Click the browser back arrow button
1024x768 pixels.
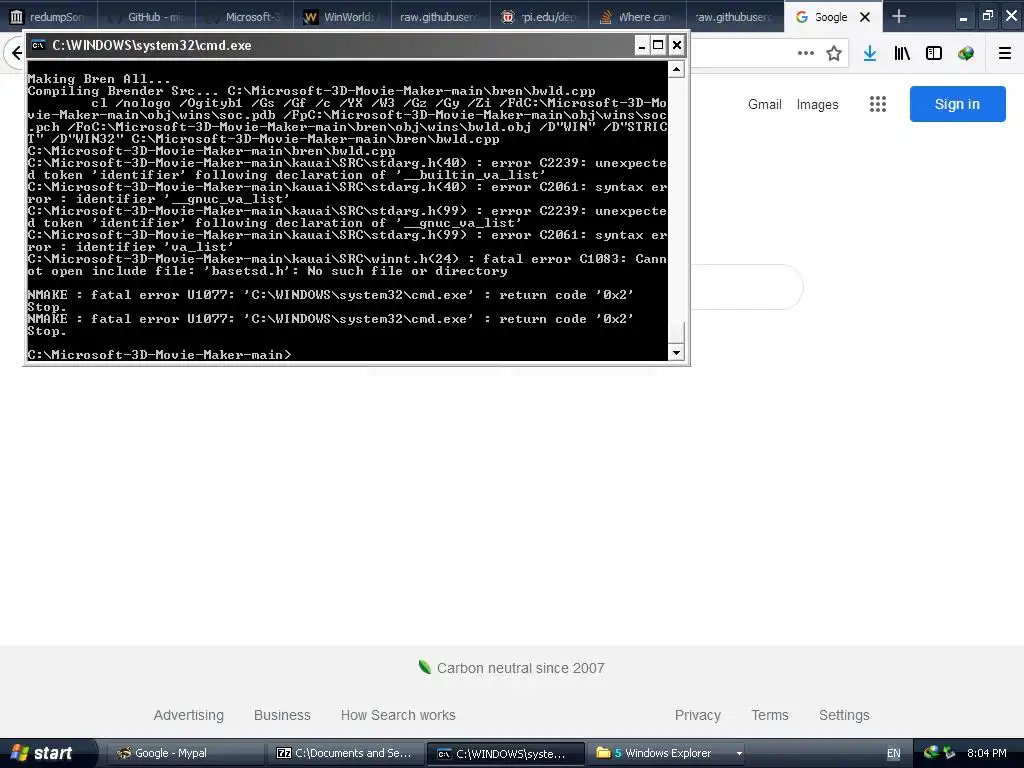[16, 53]
